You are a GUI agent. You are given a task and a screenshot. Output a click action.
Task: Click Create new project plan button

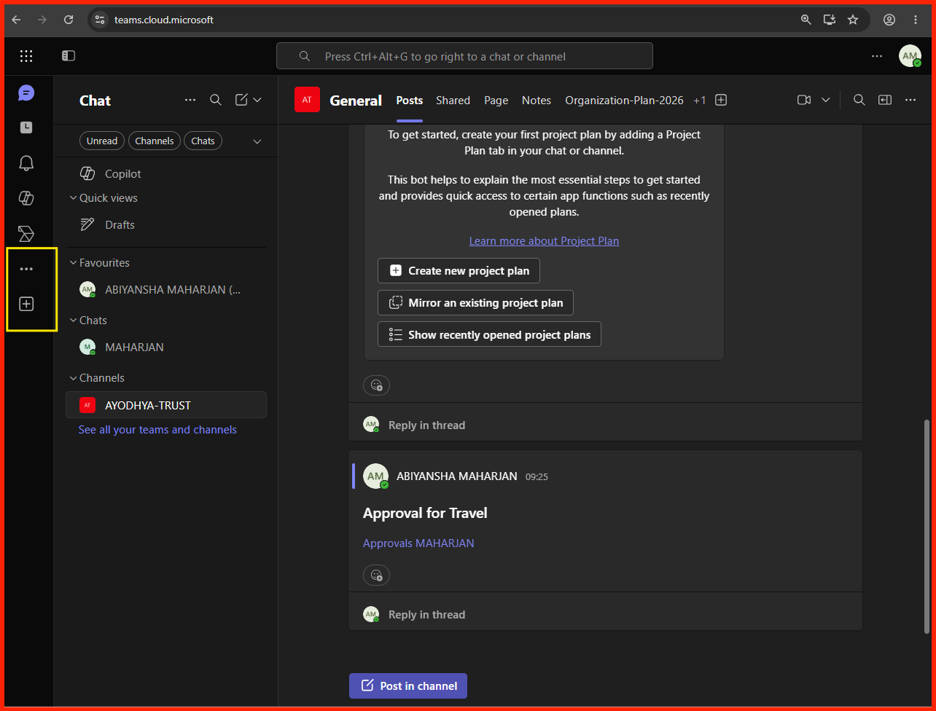[x=458, y=270]
